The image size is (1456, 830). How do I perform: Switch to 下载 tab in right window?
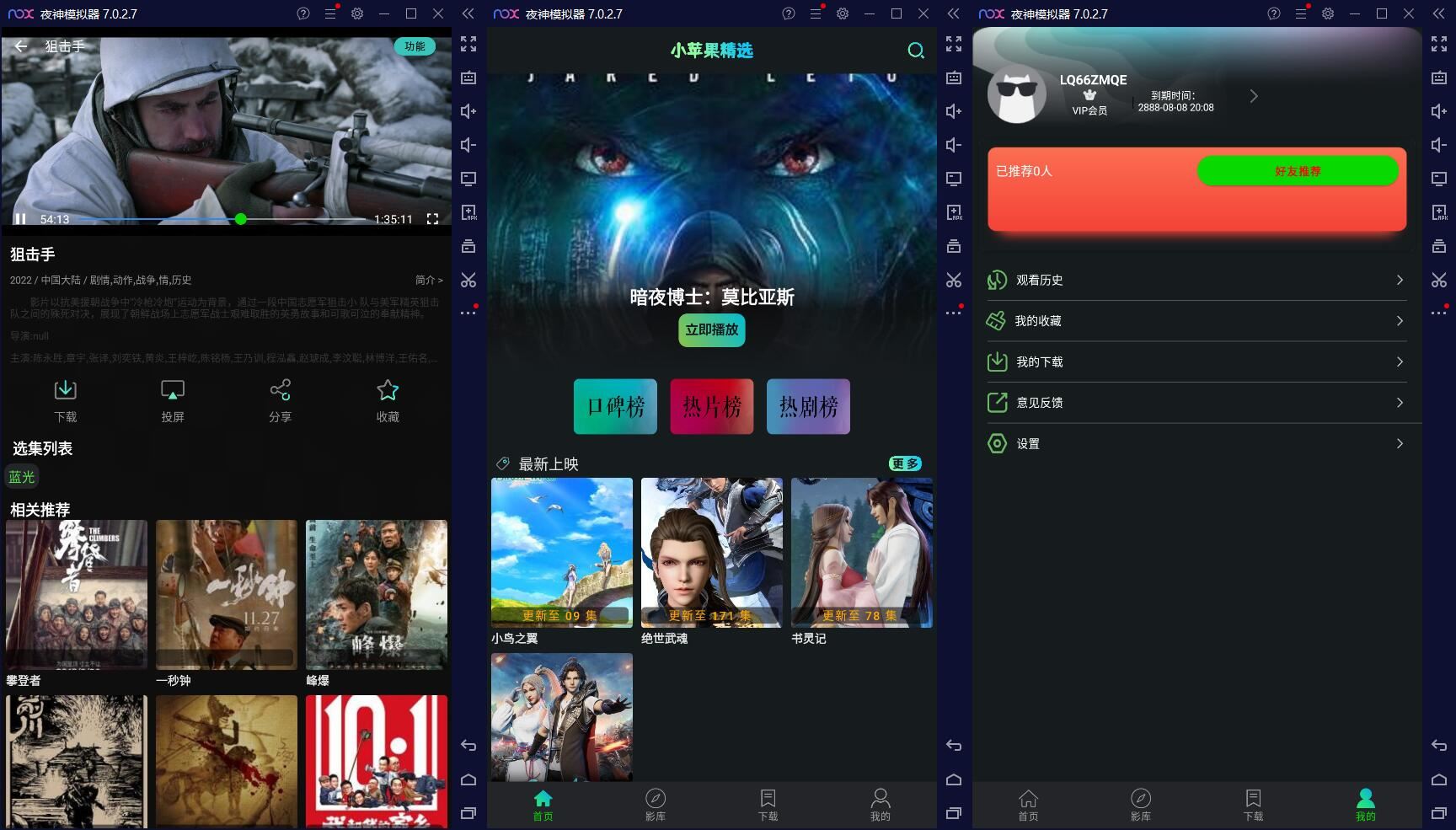click(x=1253, y=806)
